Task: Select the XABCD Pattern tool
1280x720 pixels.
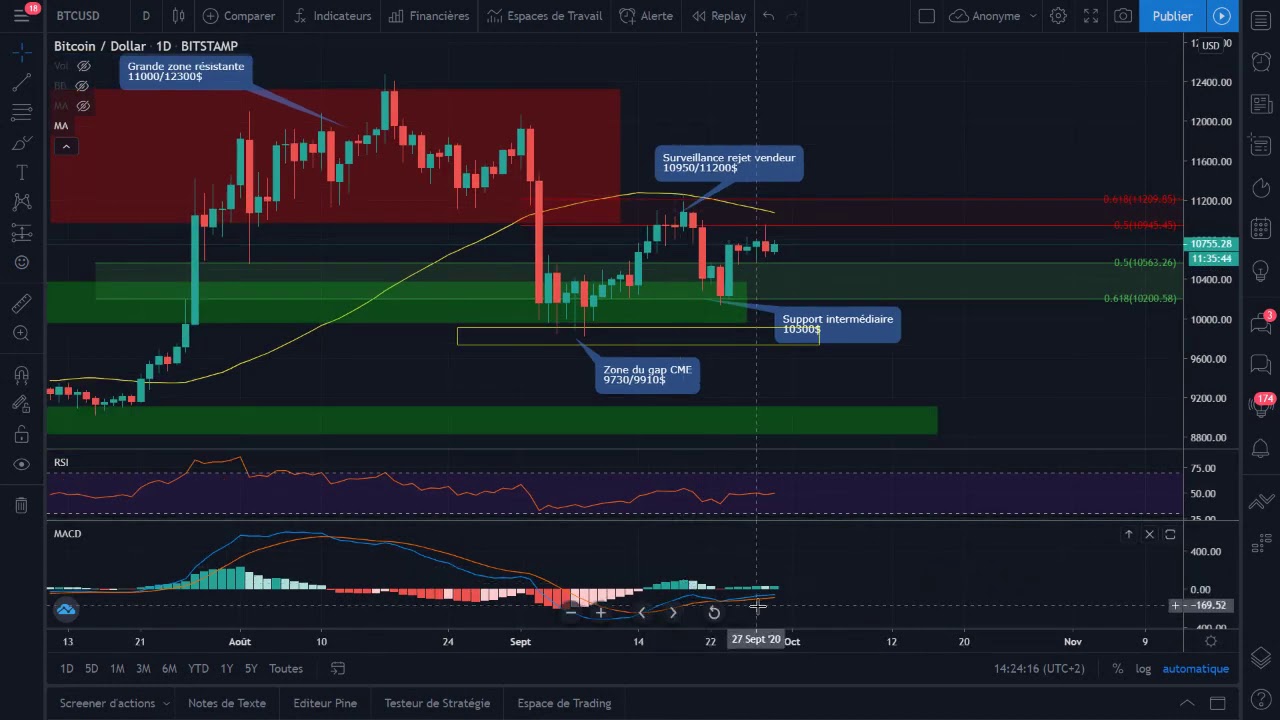Action: pos(21,202)
